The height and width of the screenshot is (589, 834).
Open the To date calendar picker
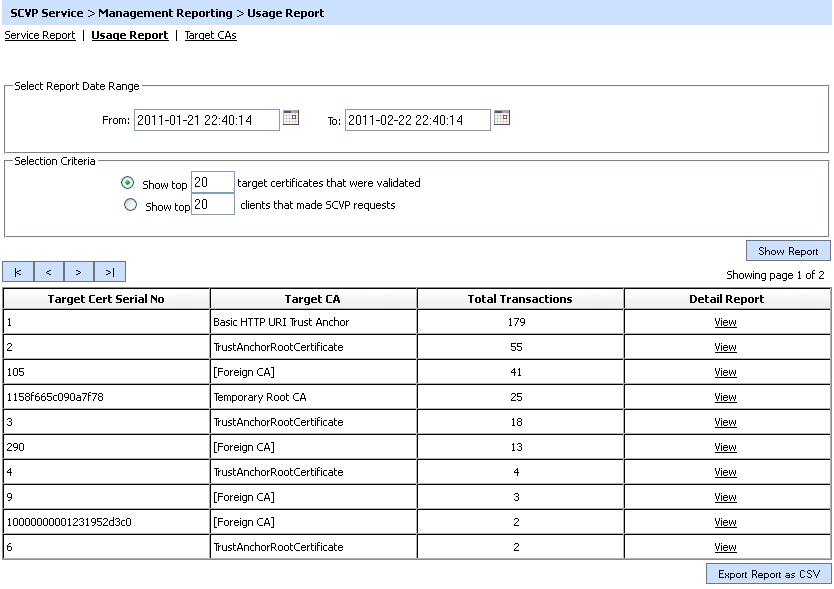[502, 118]
